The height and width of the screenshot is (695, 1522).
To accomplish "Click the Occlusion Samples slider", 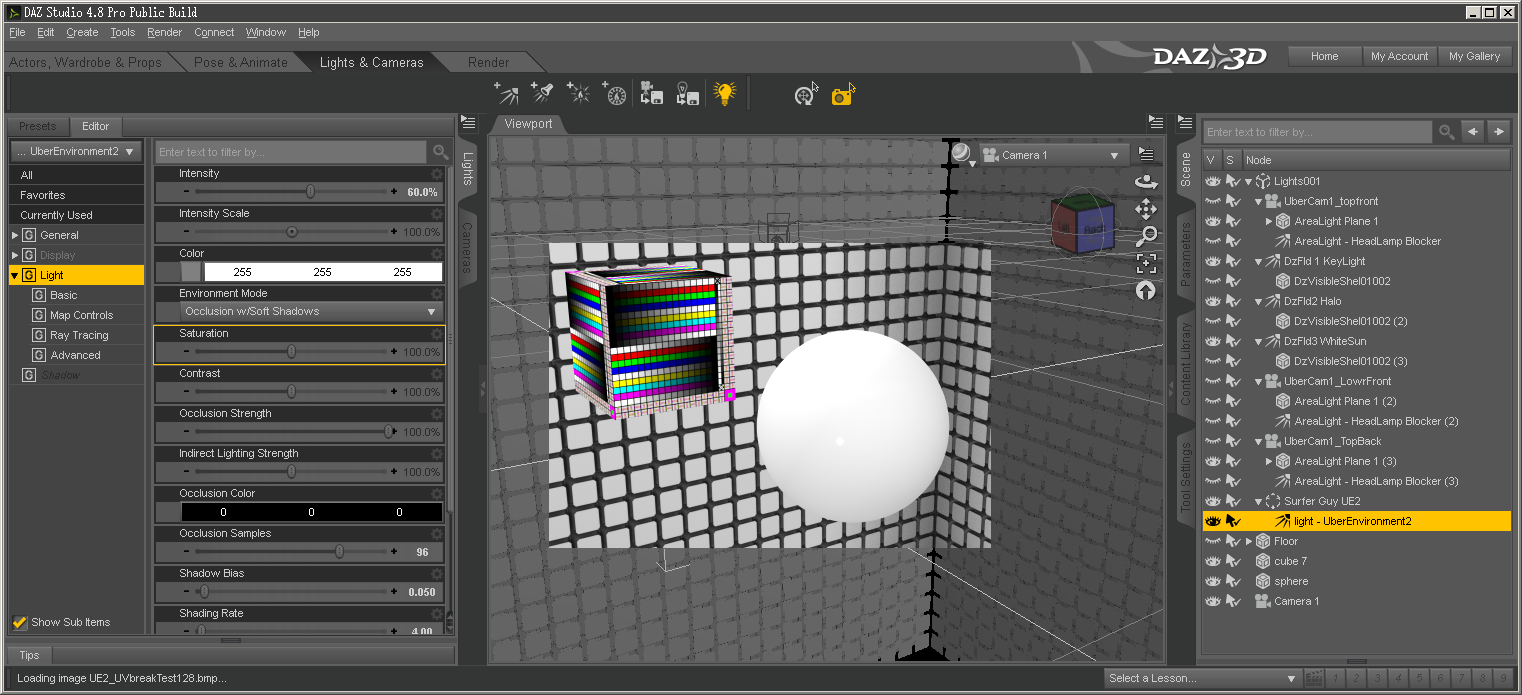I will tap(291, 551).
